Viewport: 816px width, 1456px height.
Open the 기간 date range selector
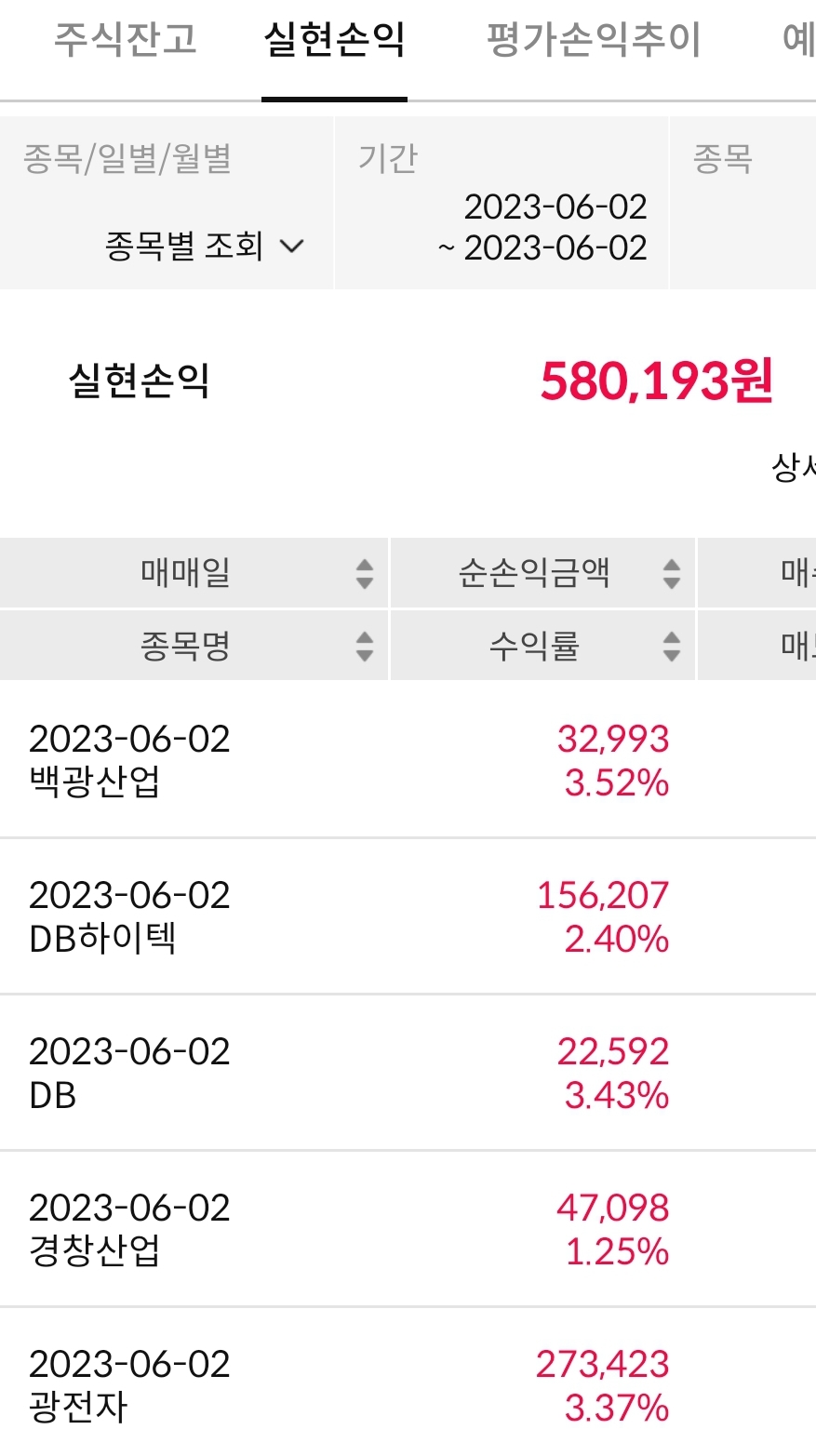502,203
